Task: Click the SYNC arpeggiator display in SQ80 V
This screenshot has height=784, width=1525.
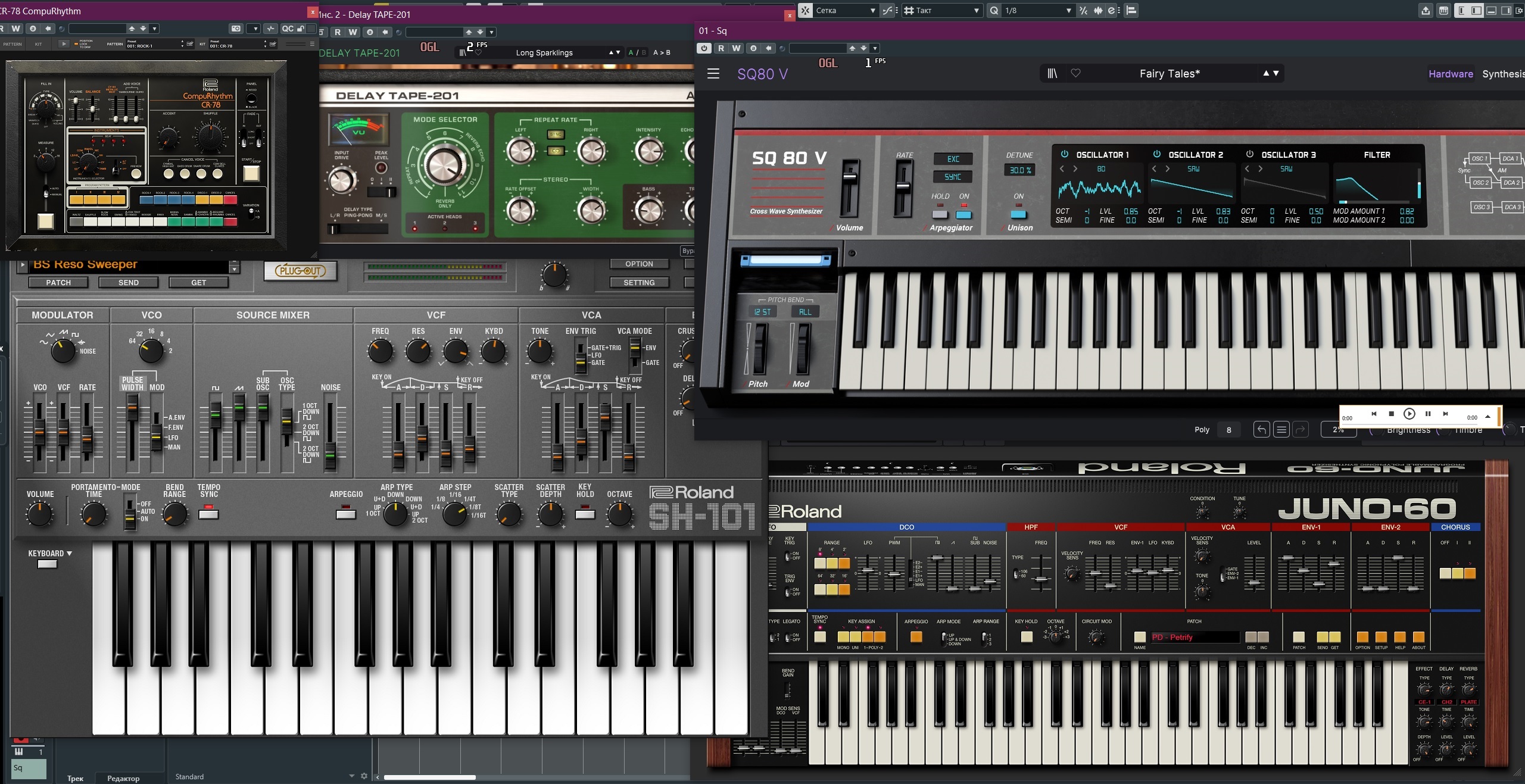Action: 953,177
